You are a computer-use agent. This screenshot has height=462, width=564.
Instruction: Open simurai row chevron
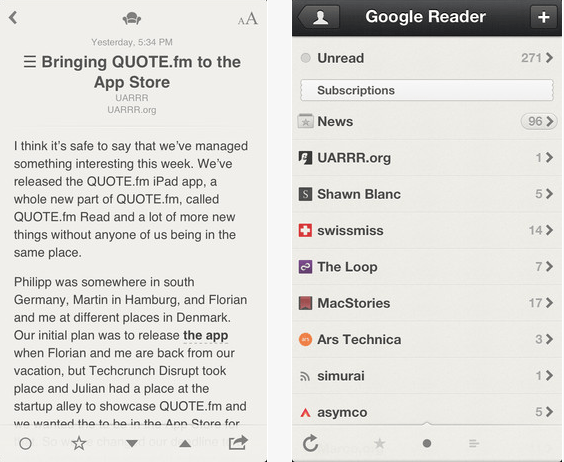(x=549, y=375)
